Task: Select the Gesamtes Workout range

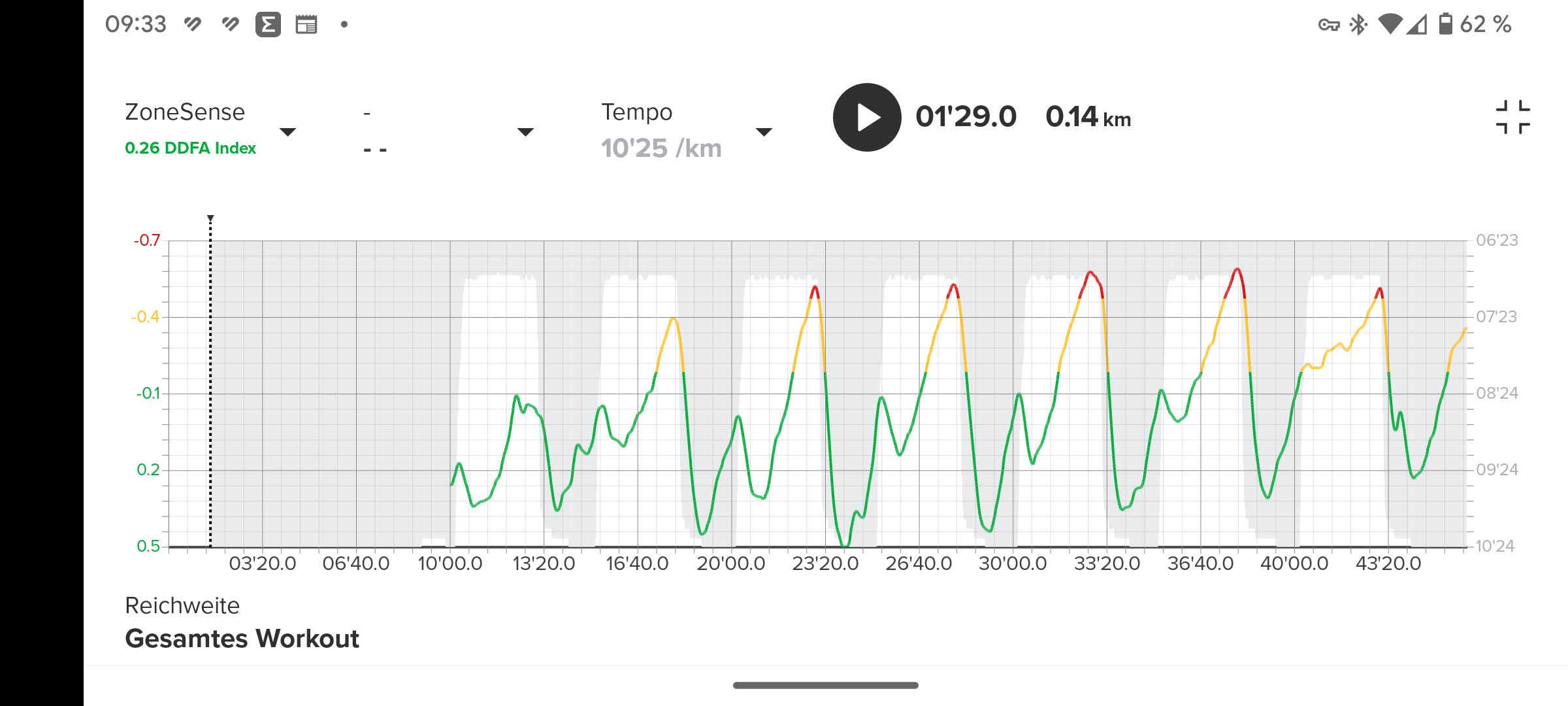Action: coord(242,639)
